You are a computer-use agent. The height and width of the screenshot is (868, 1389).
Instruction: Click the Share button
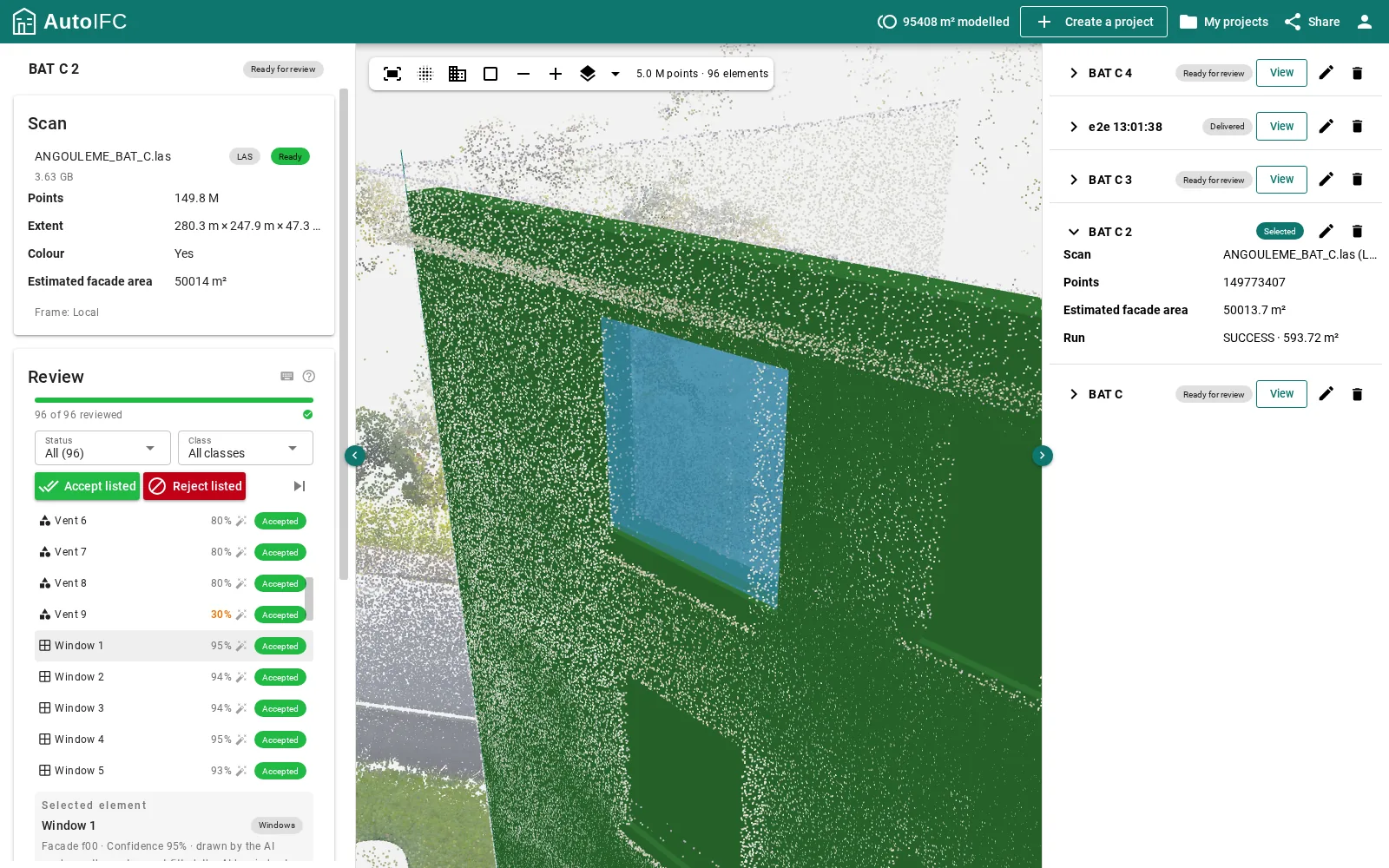click(1312, 22)
